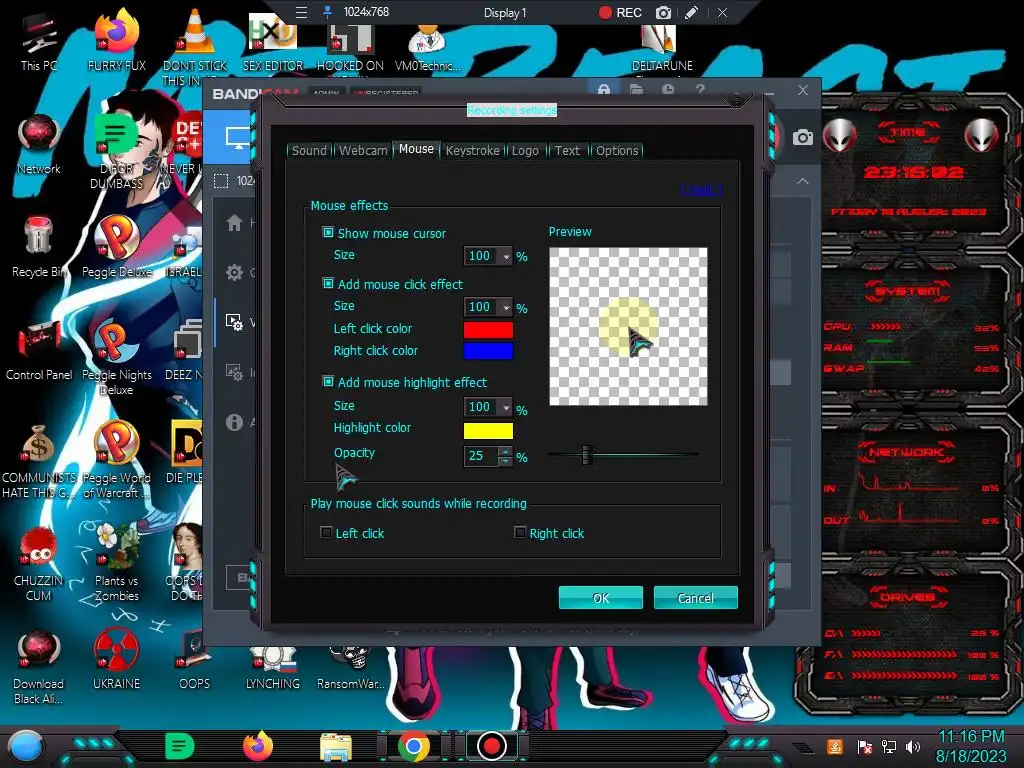Viewport: 1024px width, 768px height.
Task: Open the Logo tab
Action: point(525,151)
